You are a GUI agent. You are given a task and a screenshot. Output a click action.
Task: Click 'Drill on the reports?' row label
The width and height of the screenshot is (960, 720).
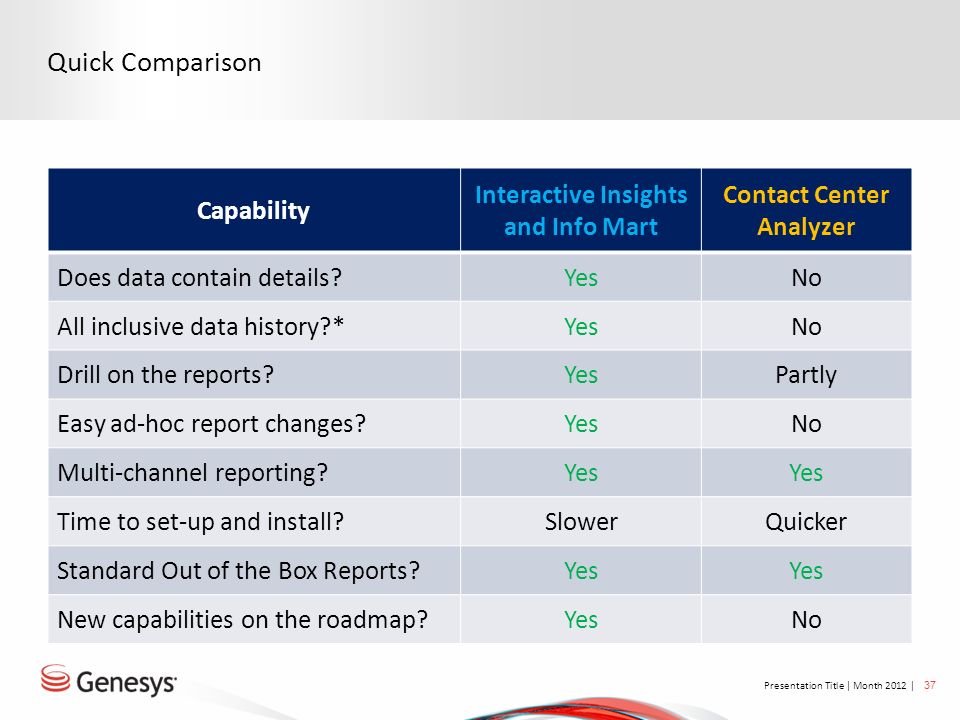[165, 375]
